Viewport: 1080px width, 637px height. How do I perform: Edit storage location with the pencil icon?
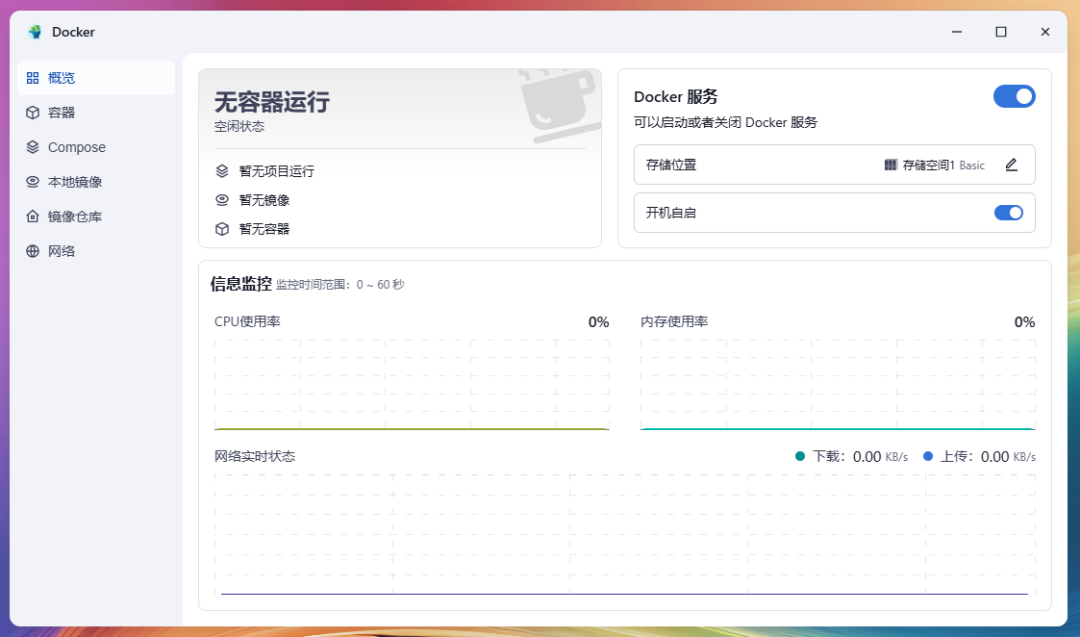pyautogui.click(x=1011, y=165)
